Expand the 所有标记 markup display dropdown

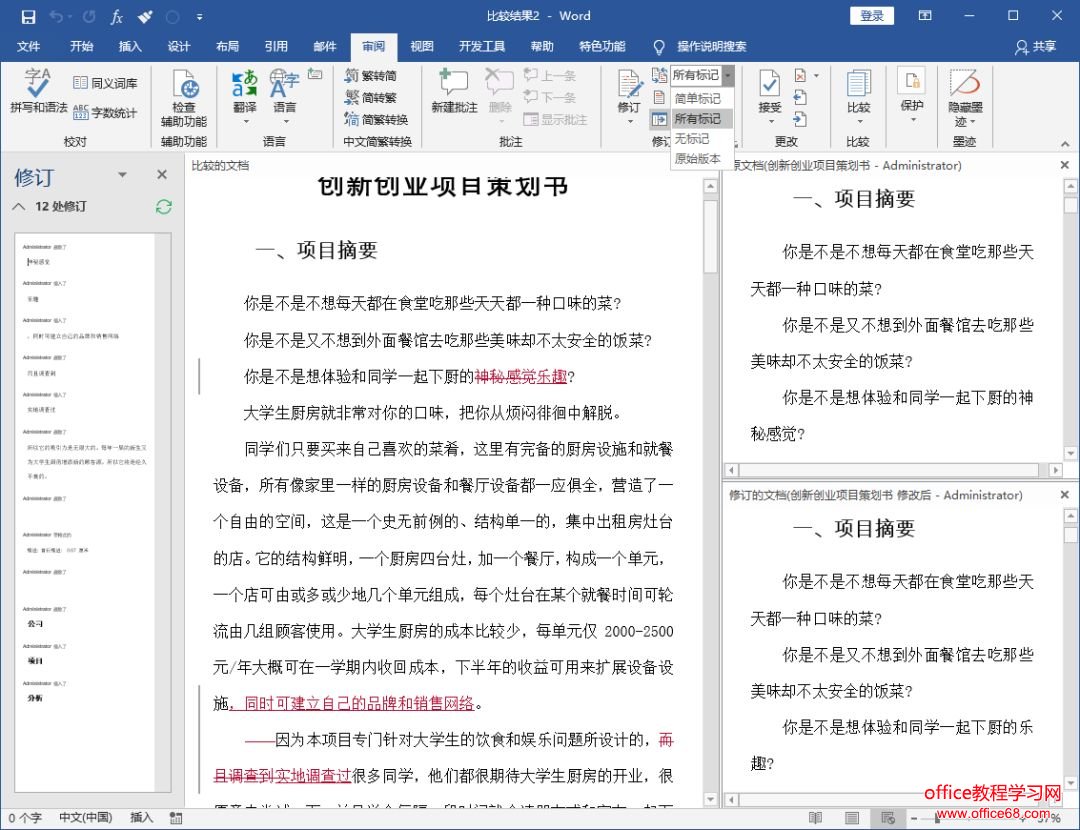[x=728, y=75]
